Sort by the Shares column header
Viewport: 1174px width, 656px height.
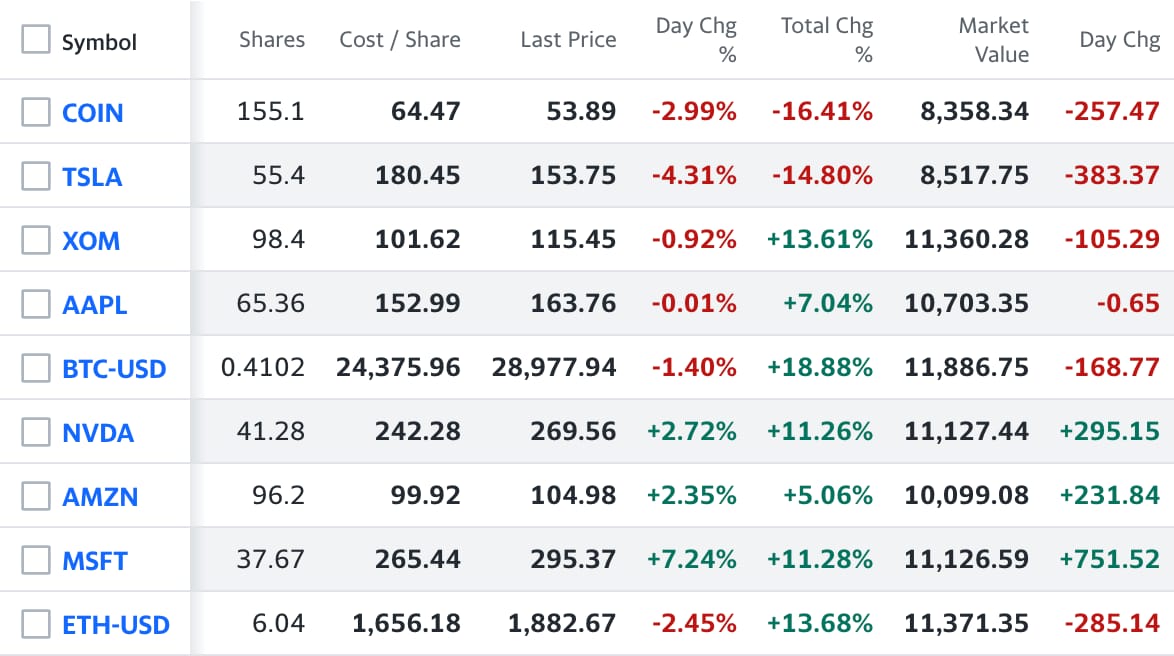pos(272,40)
